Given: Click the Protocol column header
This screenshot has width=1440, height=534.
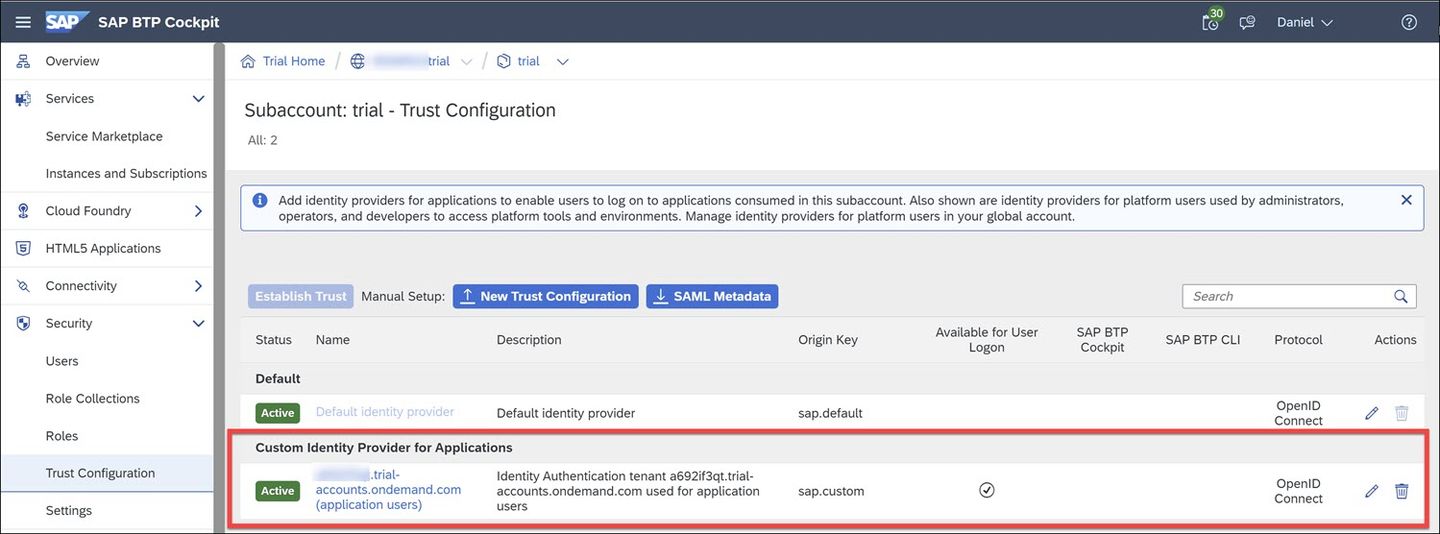Looking at the screenshot, I should (x=1298, y=340).
